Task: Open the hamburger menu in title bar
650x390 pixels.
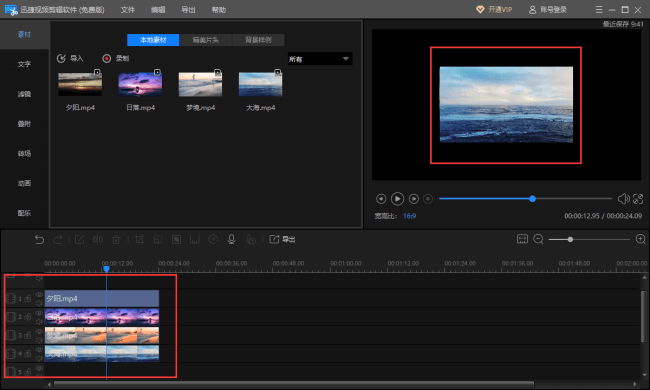Action: click(599, 10)
